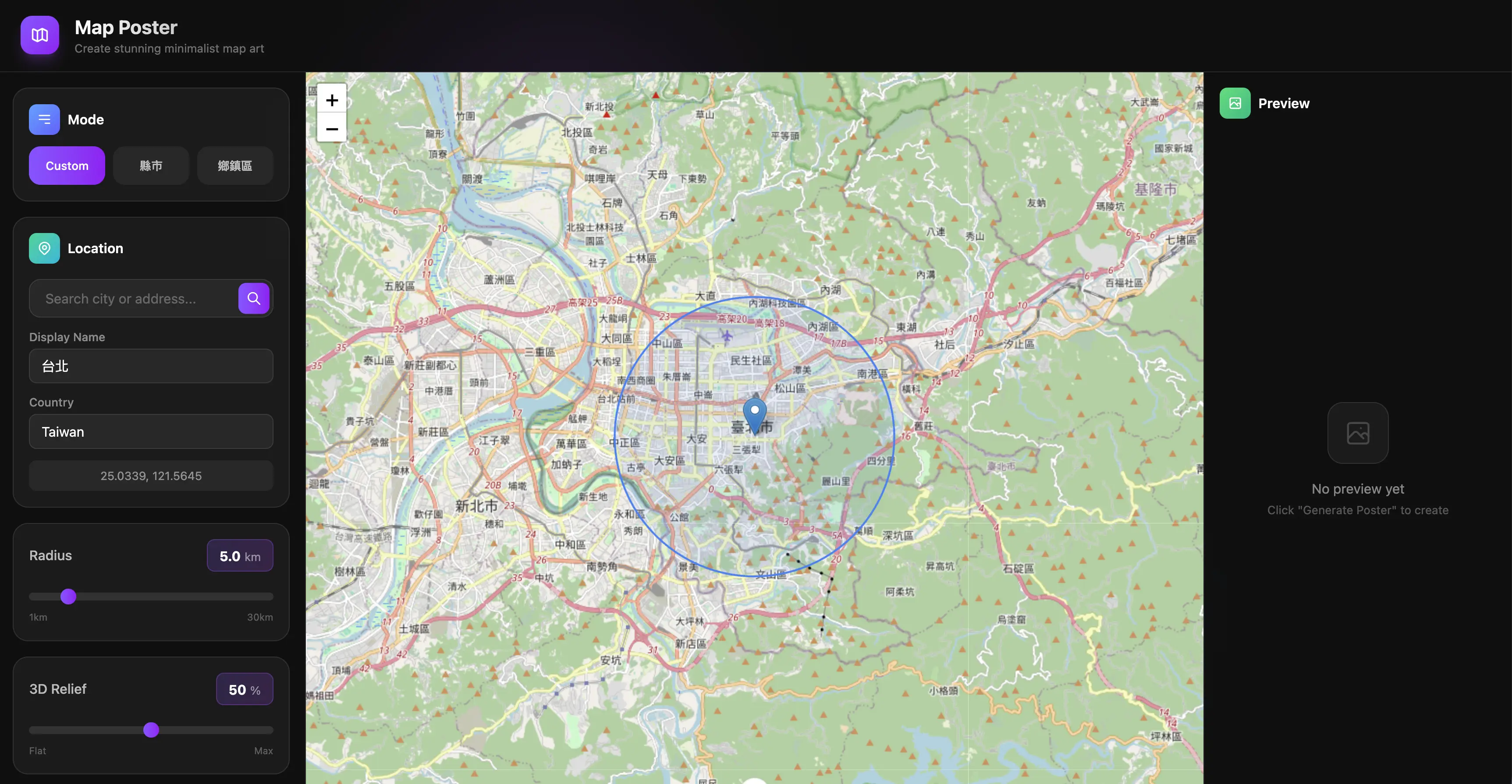Click the green Preview image icon

(1235, 103)
